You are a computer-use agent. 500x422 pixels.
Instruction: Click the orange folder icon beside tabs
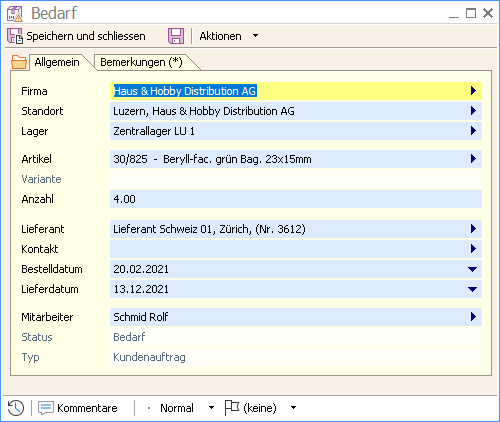click(x=19, y=62)
